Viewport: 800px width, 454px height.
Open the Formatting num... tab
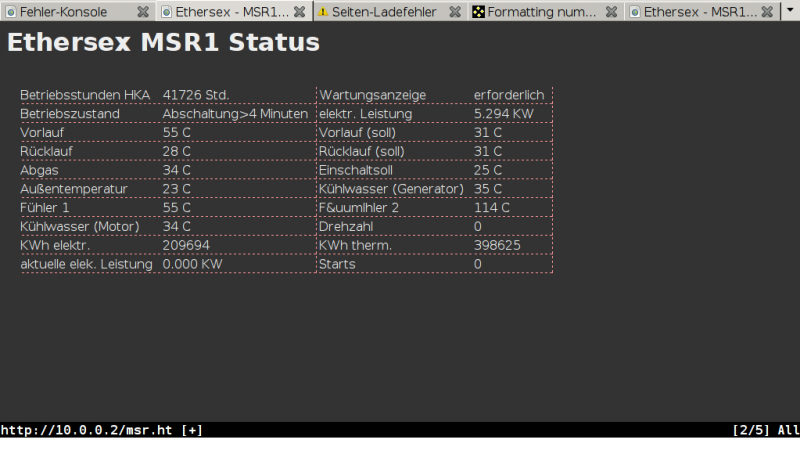(x=541, y=12)
